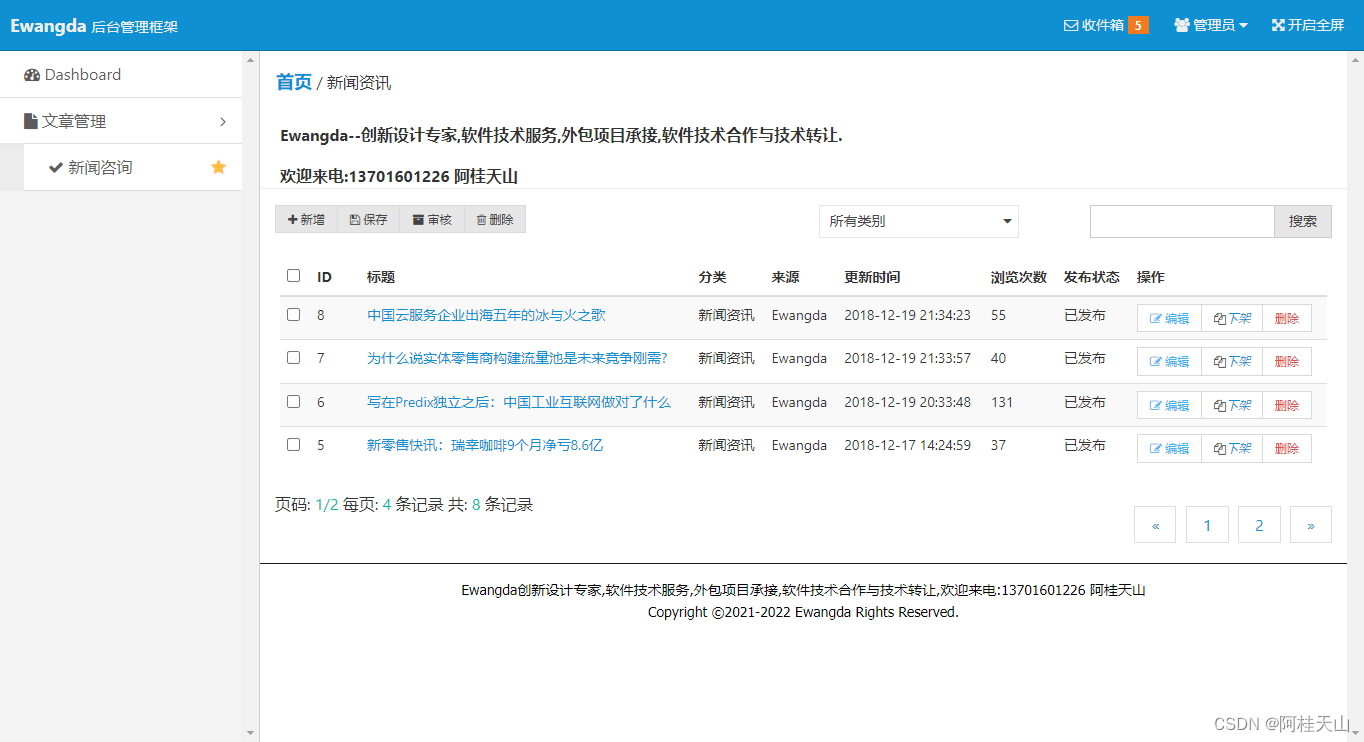
Task: Click 删除 for row ID 6
Action: coord(1287,405)
